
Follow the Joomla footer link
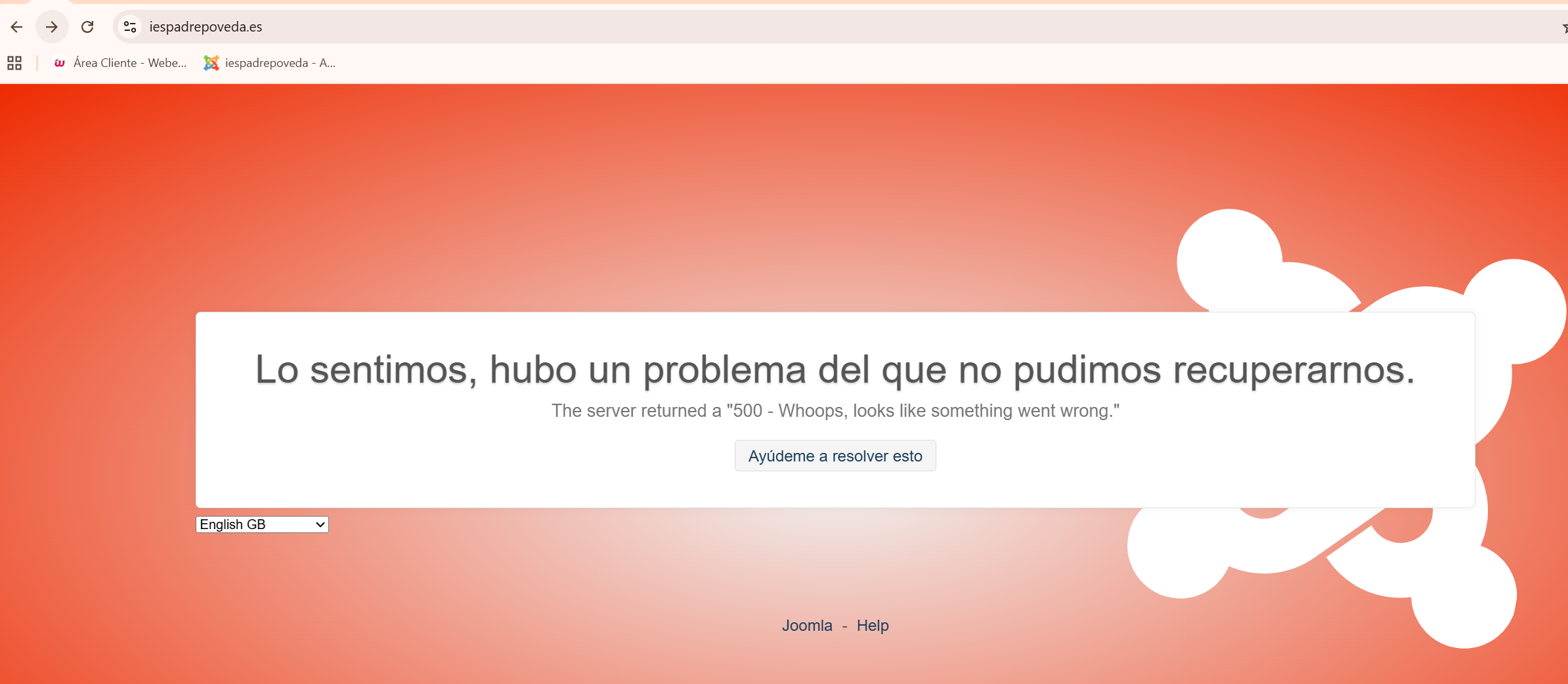(x=806, y=626)
